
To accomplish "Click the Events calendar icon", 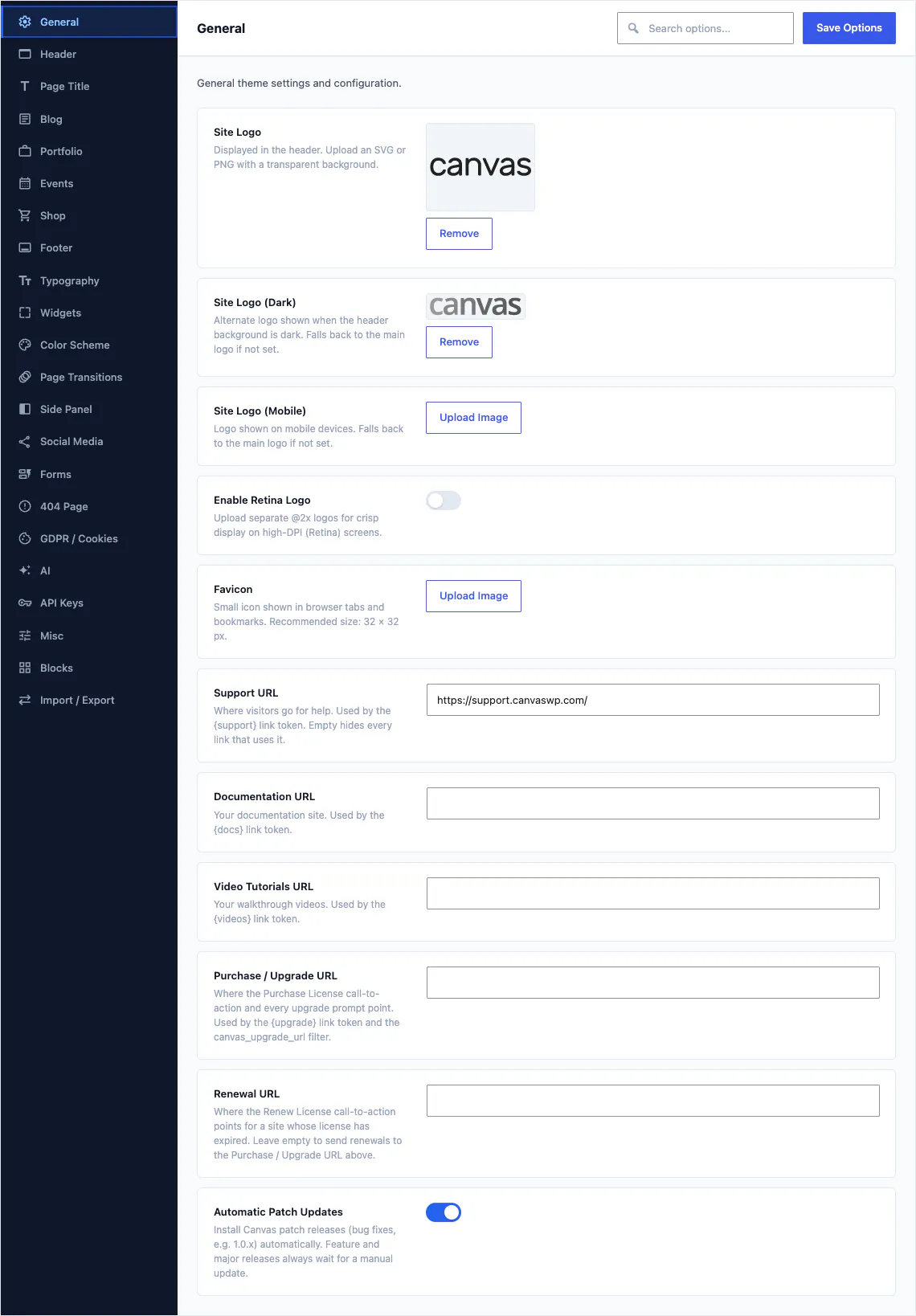I will [x=25, y=183].
